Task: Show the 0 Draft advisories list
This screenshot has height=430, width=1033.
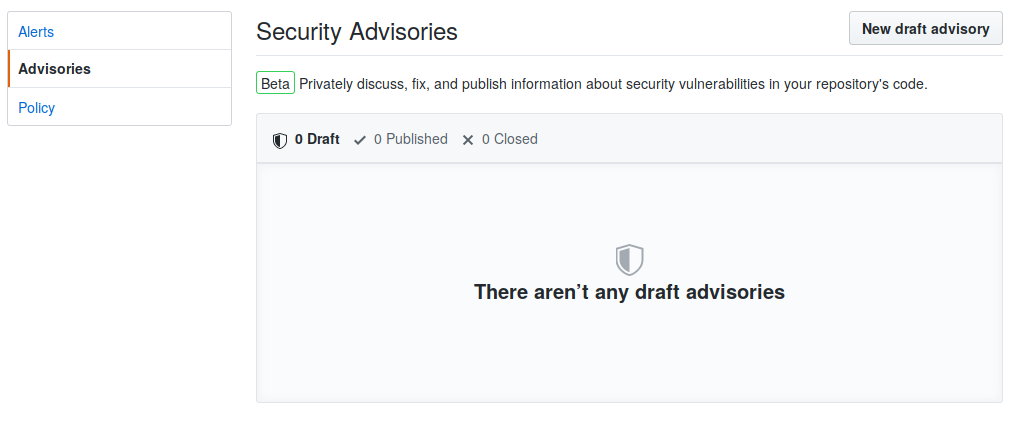Action: [306, 140]
